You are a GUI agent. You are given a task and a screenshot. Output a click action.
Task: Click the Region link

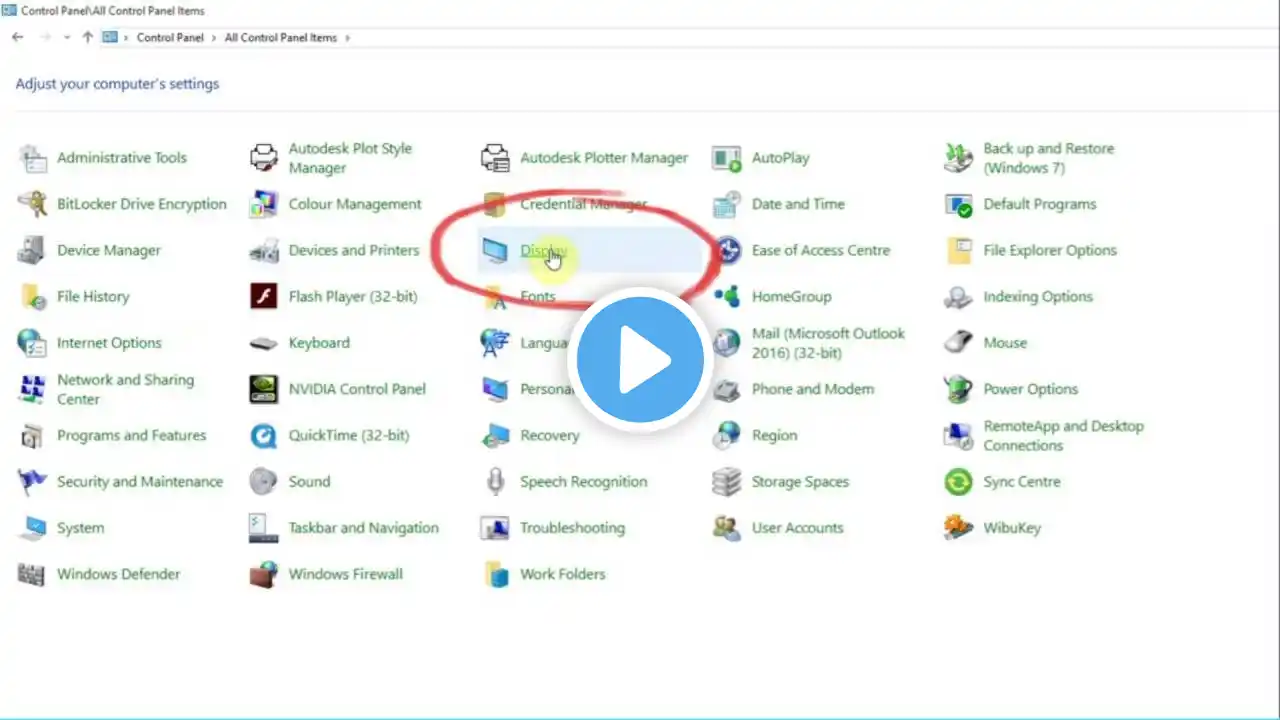click(775, 436)
